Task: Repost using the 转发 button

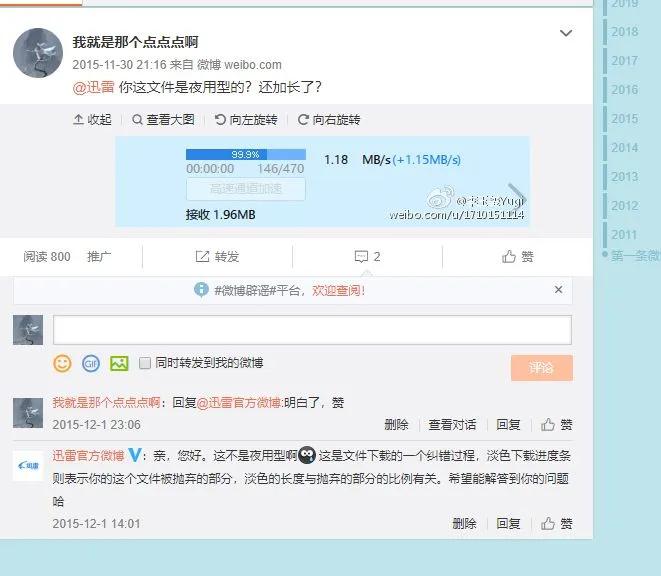Action: point(217,256)
